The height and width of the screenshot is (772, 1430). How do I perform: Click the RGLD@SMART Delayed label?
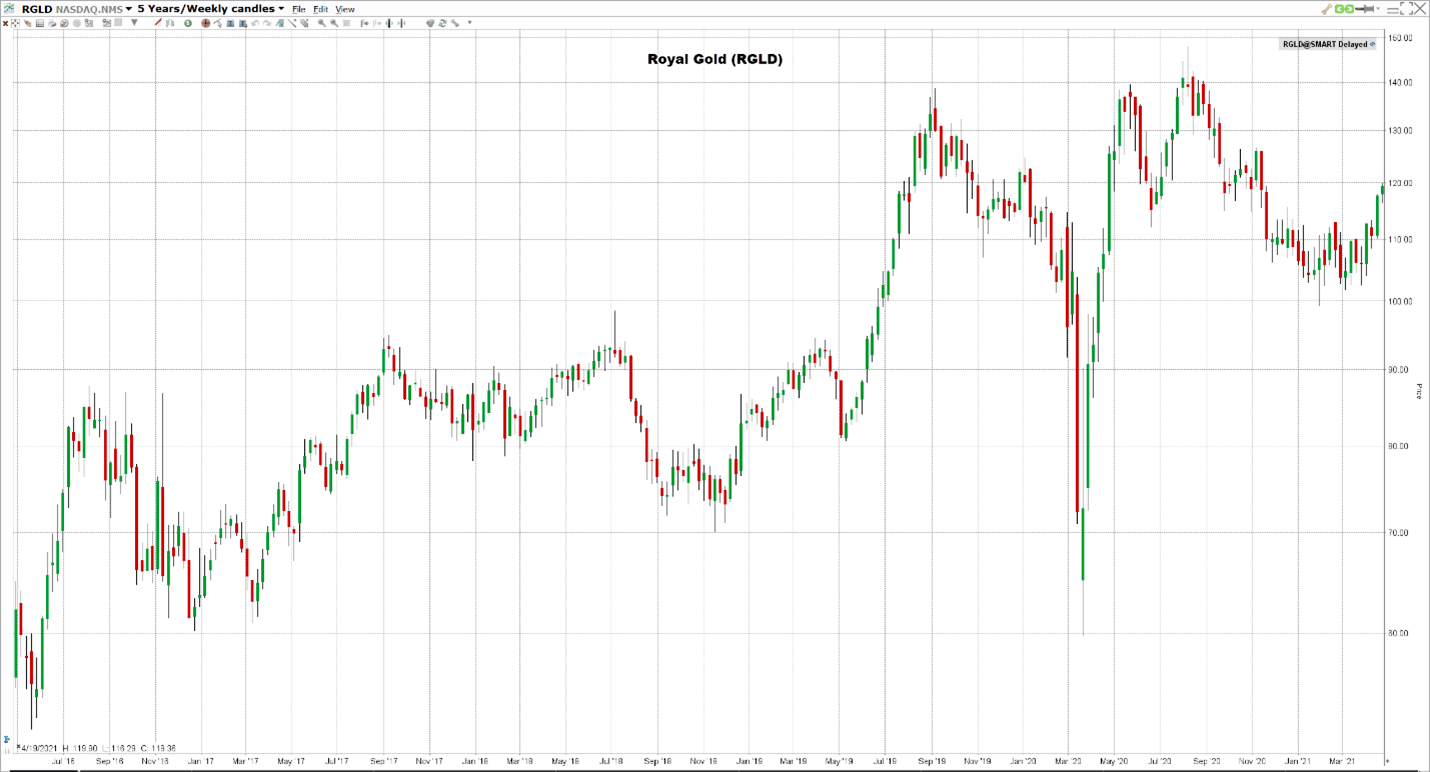click(x=1329, y=44)
